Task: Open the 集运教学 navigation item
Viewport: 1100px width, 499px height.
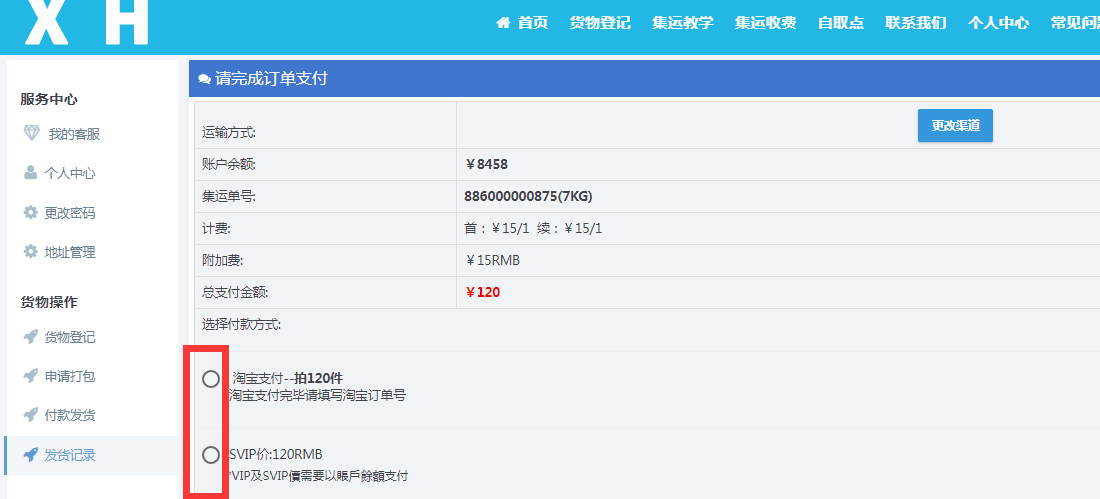Action: tap(683, 23)
